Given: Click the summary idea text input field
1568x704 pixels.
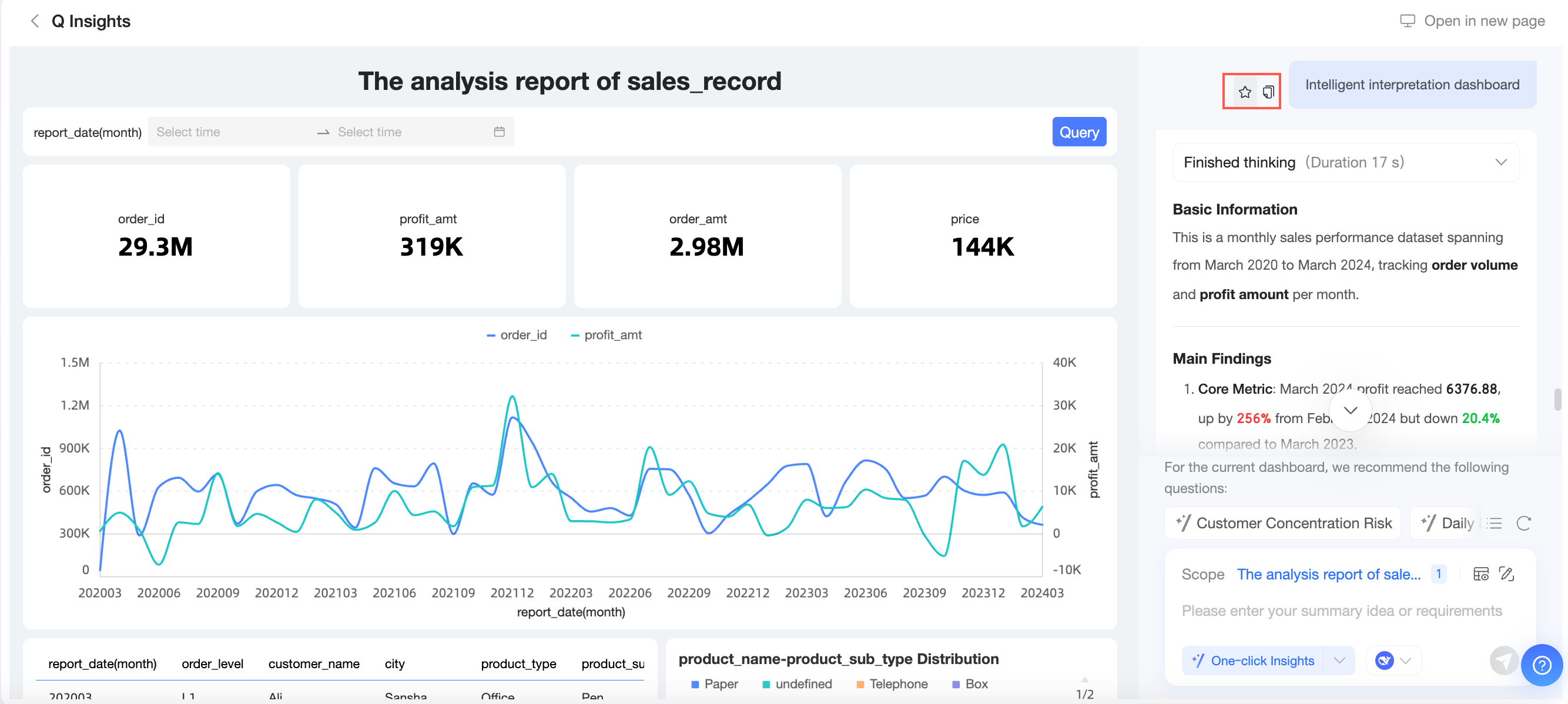Looking at the screenshot, I should (x=1342, y=611).
